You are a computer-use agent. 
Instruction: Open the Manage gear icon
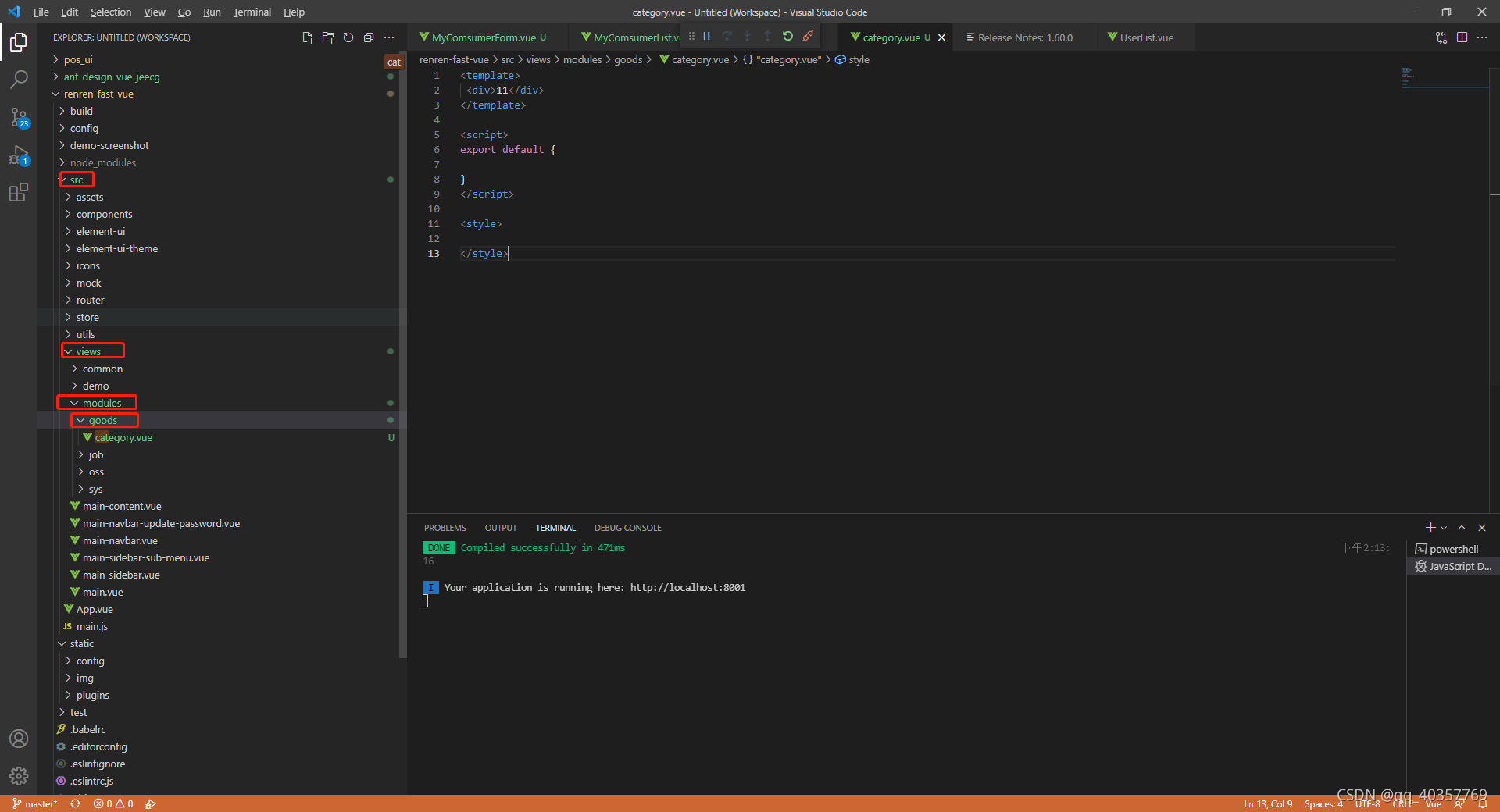19,776
